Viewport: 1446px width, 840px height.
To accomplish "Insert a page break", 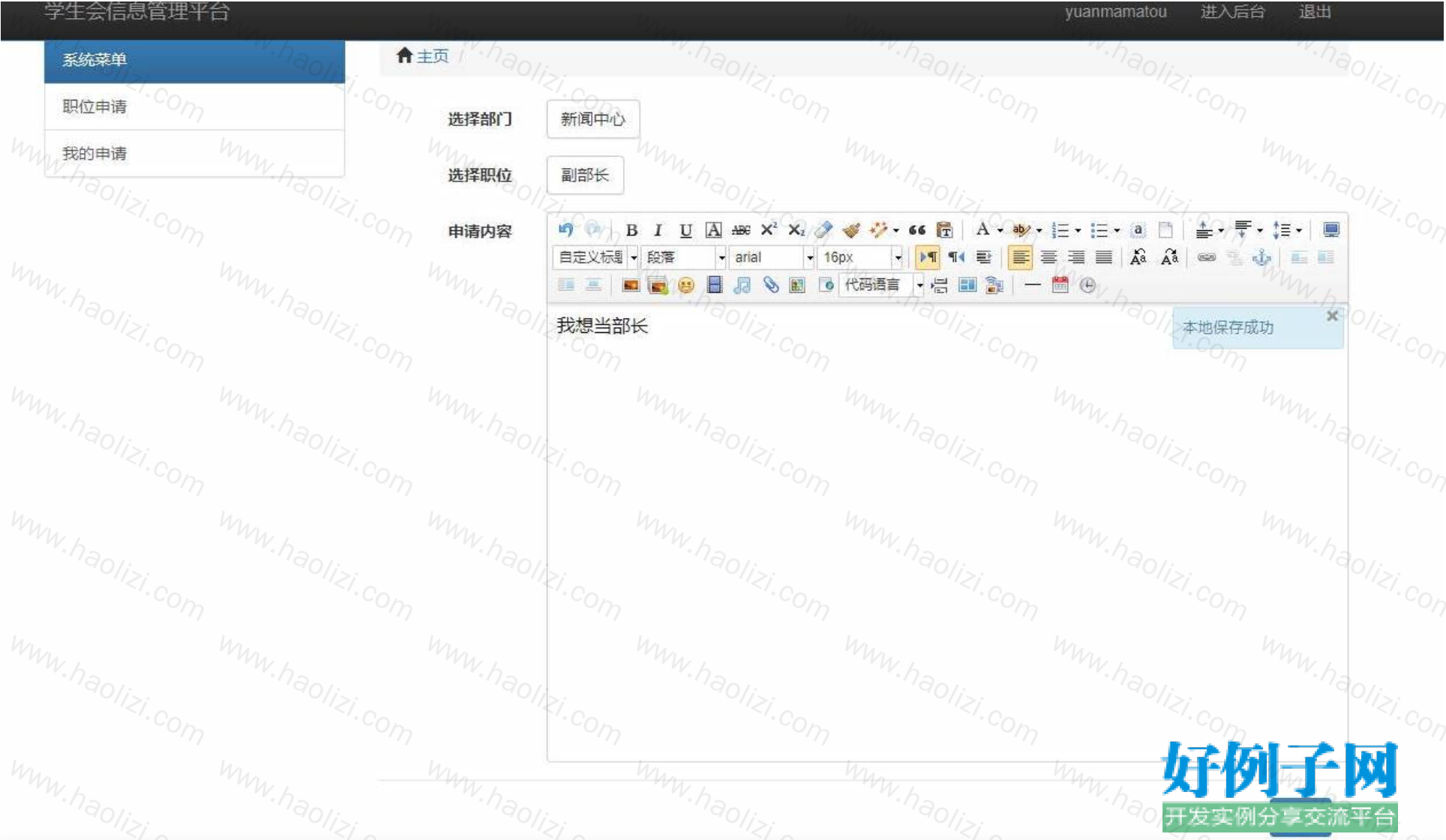I will [939, 285].
